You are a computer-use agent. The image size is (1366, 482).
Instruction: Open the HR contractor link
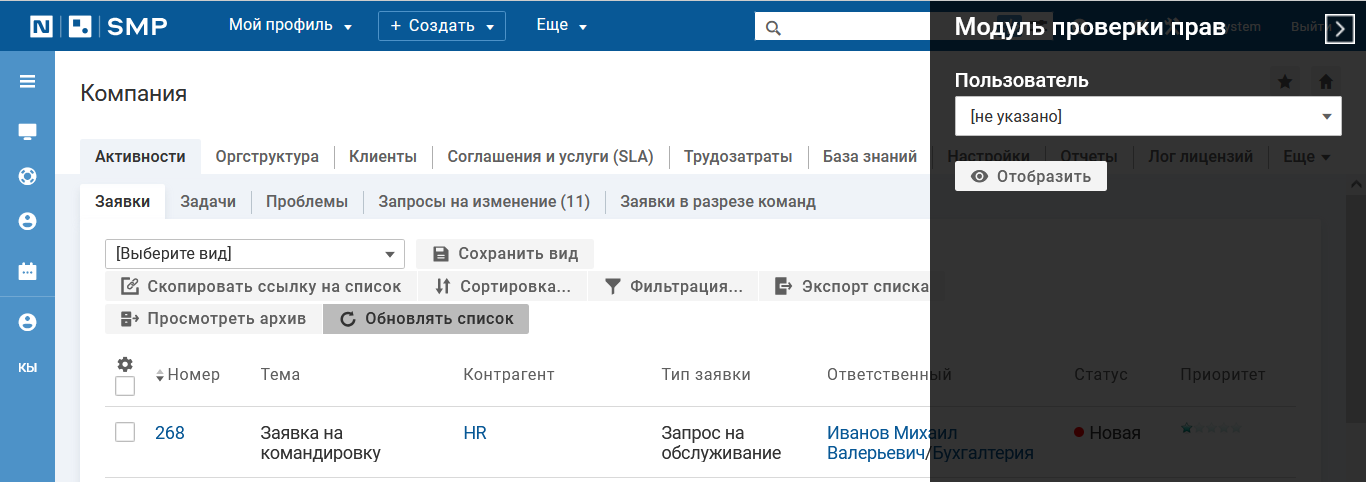[x=475, y=433]
